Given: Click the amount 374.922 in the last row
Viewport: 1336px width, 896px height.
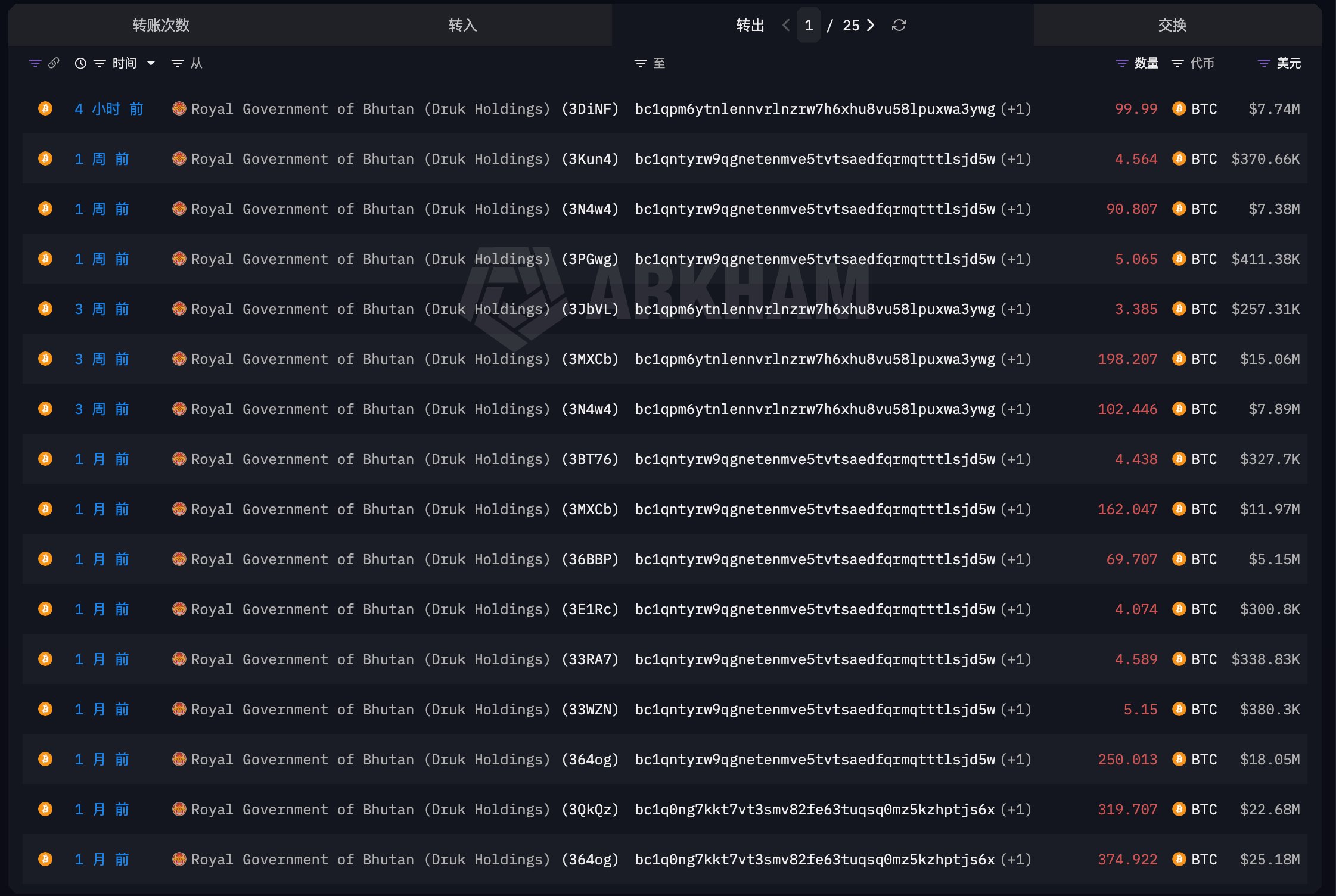Looking at the screenshot, I should (1127, 860).
